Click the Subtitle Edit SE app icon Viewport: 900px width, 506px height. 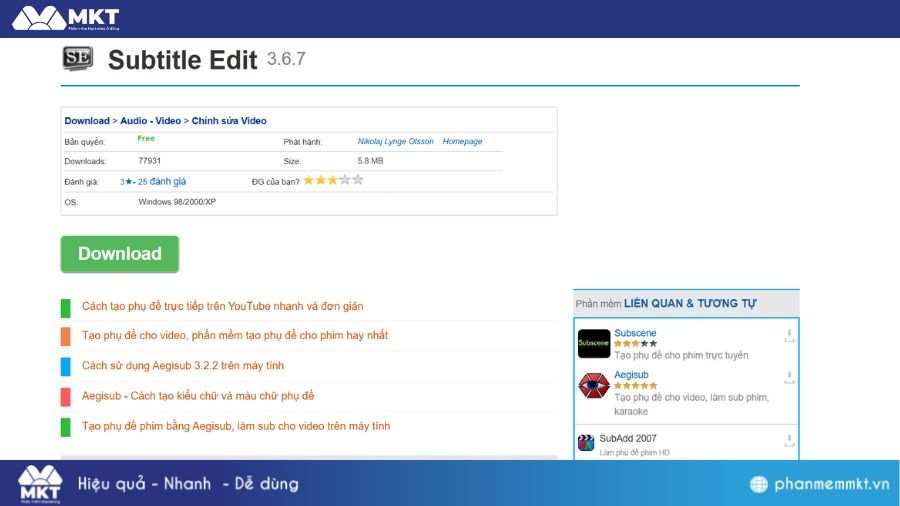click(x=77, y=59)
